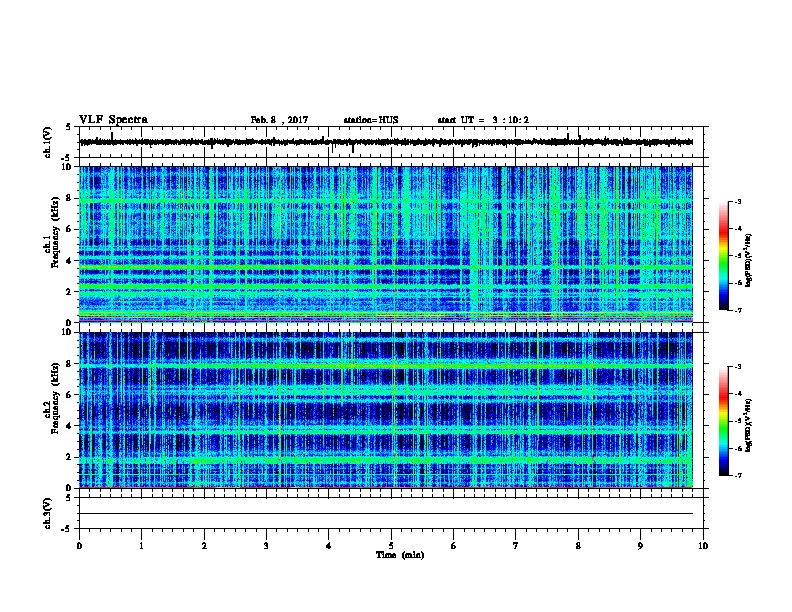Click the "-3" label on lower color bar
792x612 pixels.
[738, 367]
